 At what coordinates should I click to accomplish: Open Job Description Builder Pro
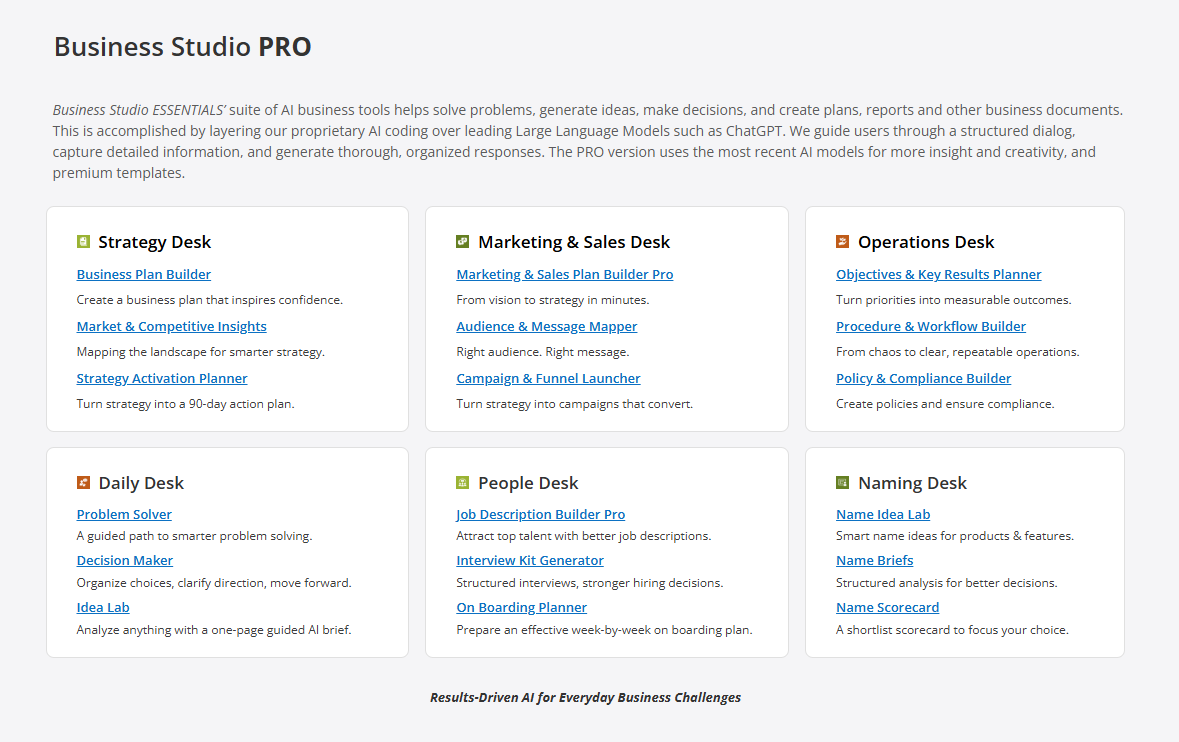(541, 514)
